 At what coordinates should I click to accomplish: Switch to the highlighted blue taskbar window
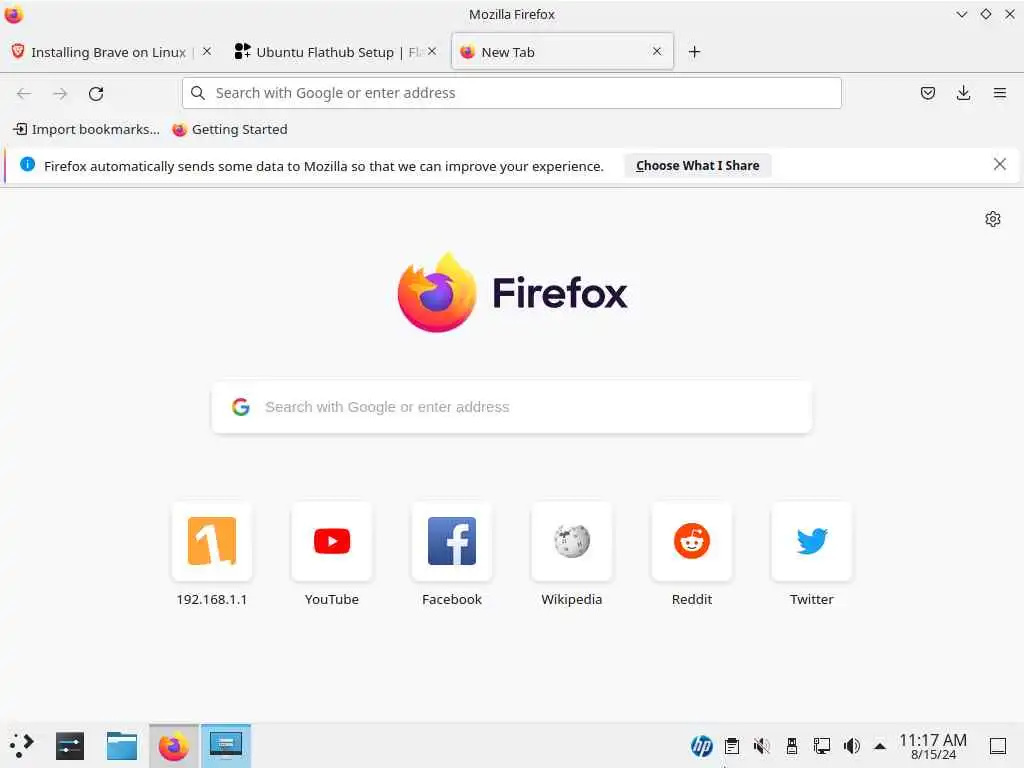click(225, 746)
